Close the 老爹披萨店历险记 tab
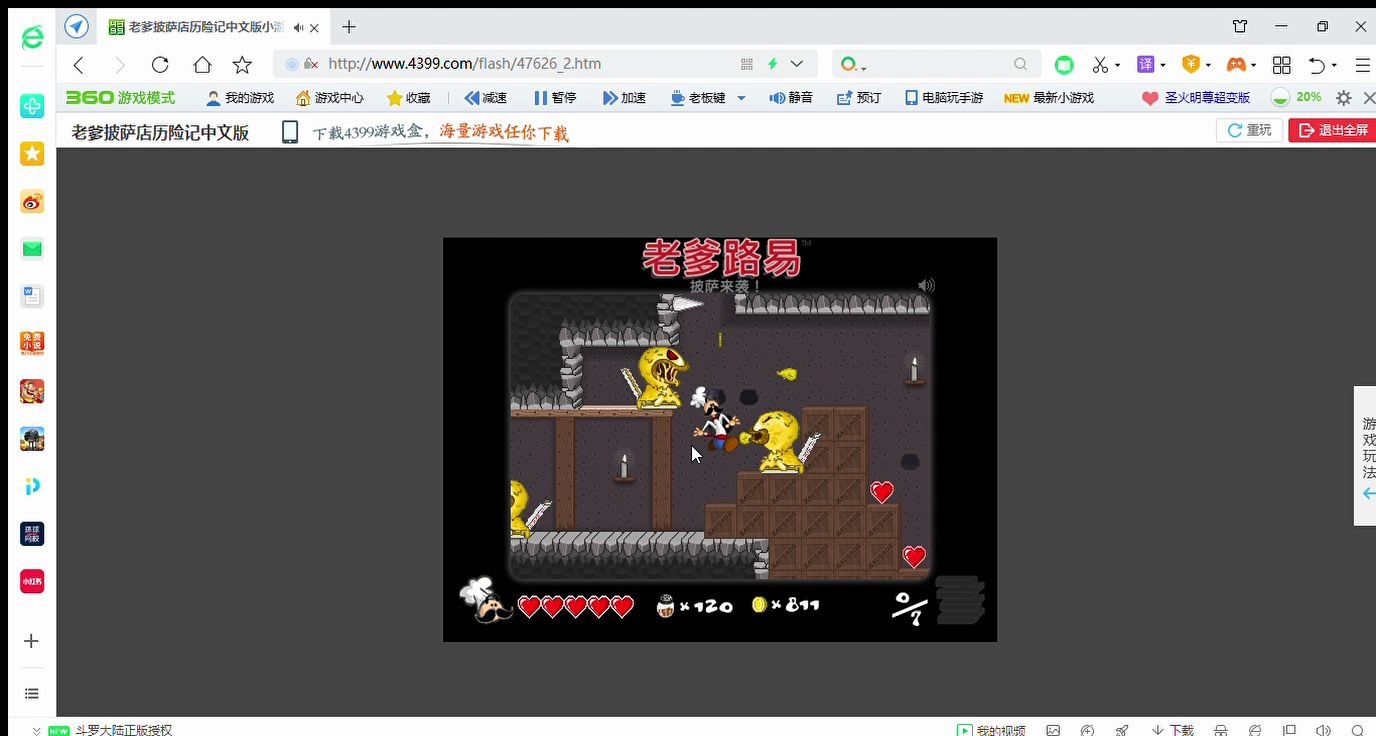 point(315,28)
